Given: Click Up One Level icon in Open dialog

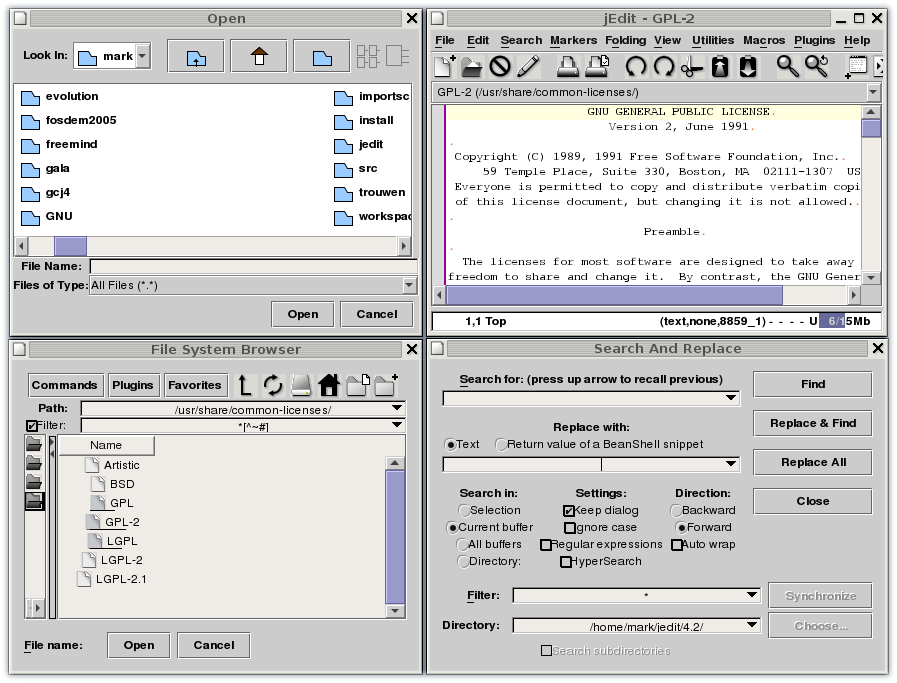Looking at the screenshot, I should 196,56.
